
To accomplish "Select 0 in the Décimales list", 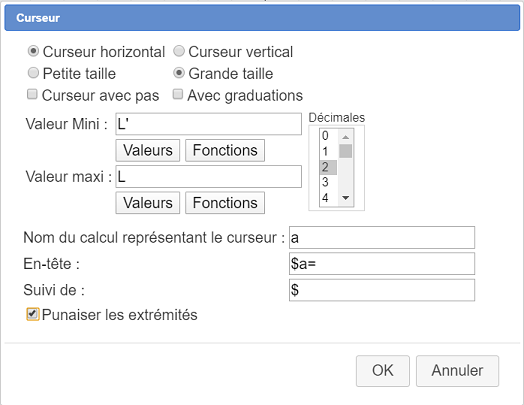I will 328,136.
